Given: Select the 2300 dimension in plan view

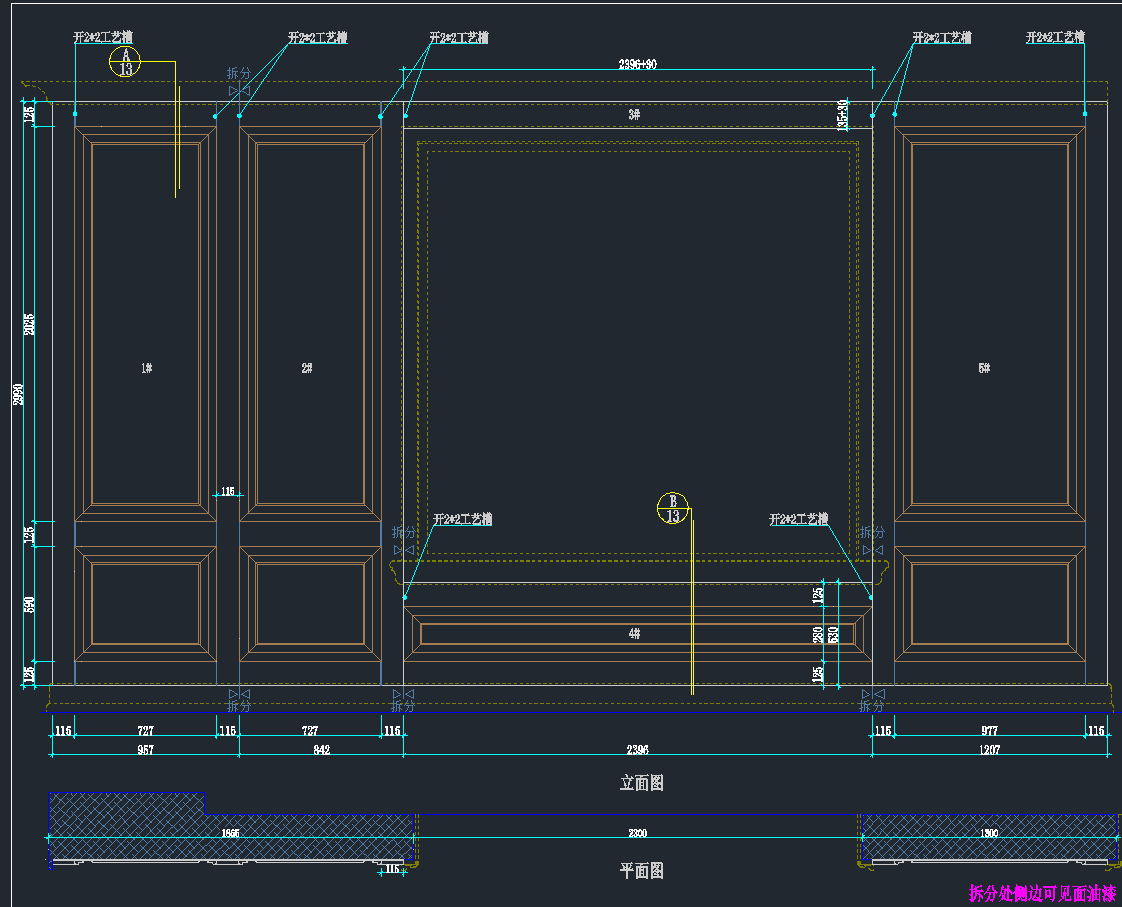Looking at the screenshot, I should pos(637,833).
